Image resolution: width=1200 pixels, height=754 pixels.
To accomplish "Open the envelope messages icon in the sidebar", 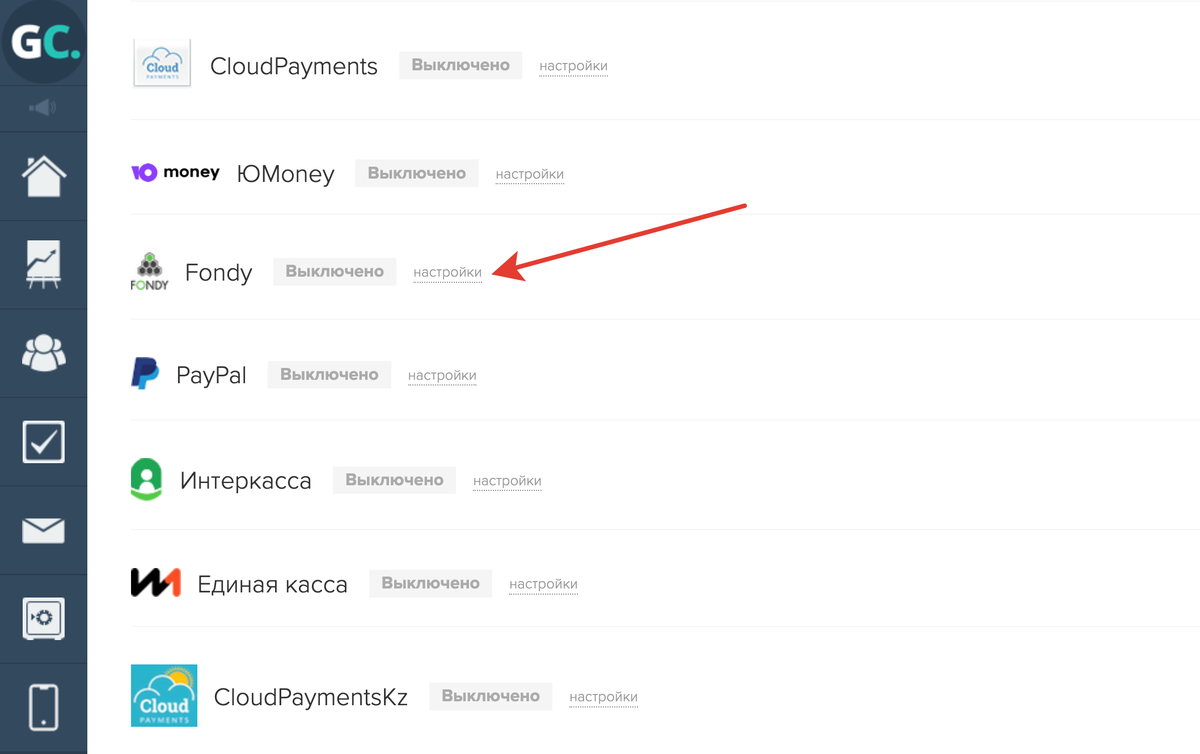I will point(44,530).
